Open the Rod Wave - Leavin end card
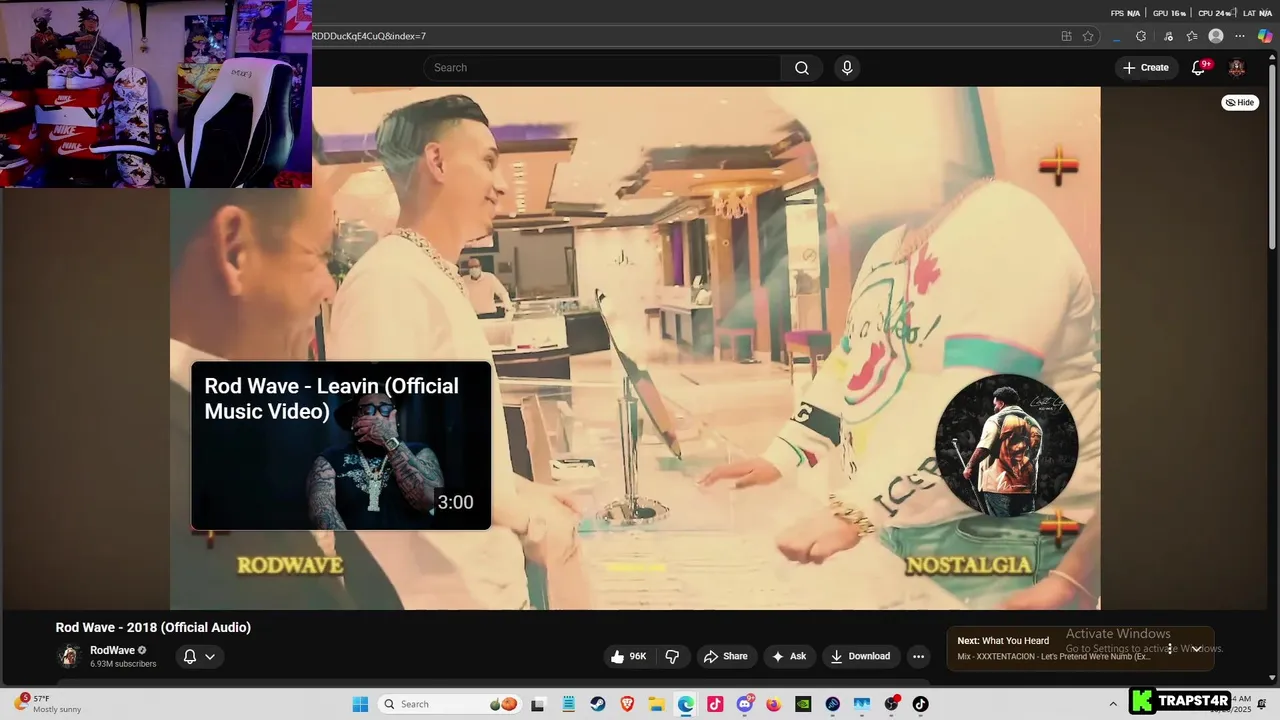Viewport: 1280px width, 720px height. [x=341, y=446]
